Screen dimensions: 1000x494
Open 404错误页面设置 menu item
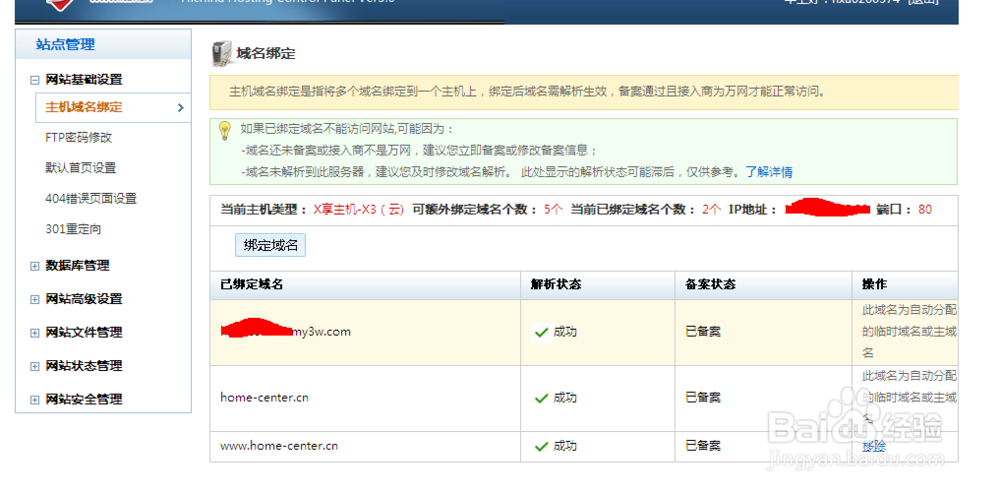pyautogui.click(x=91, y=199)
